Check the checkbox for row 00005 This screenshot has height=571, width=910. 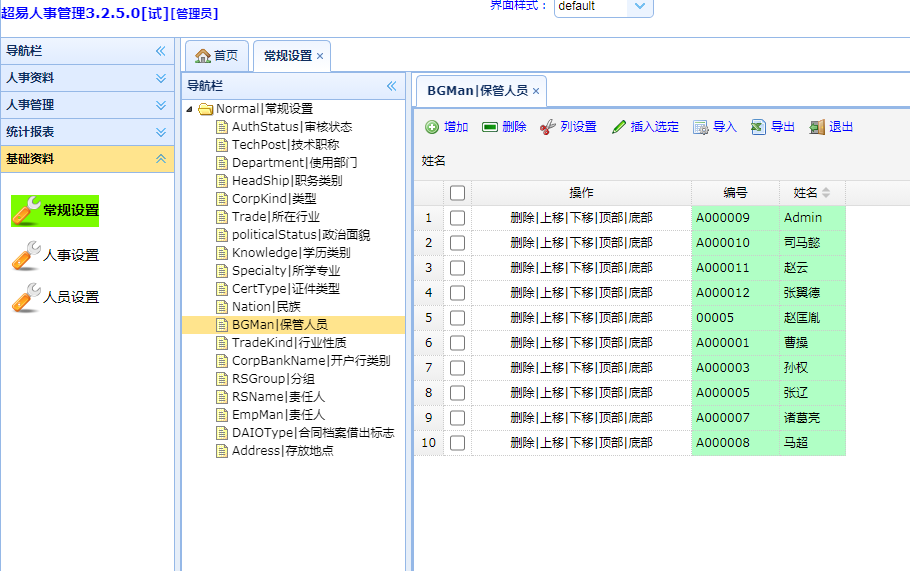457,317
